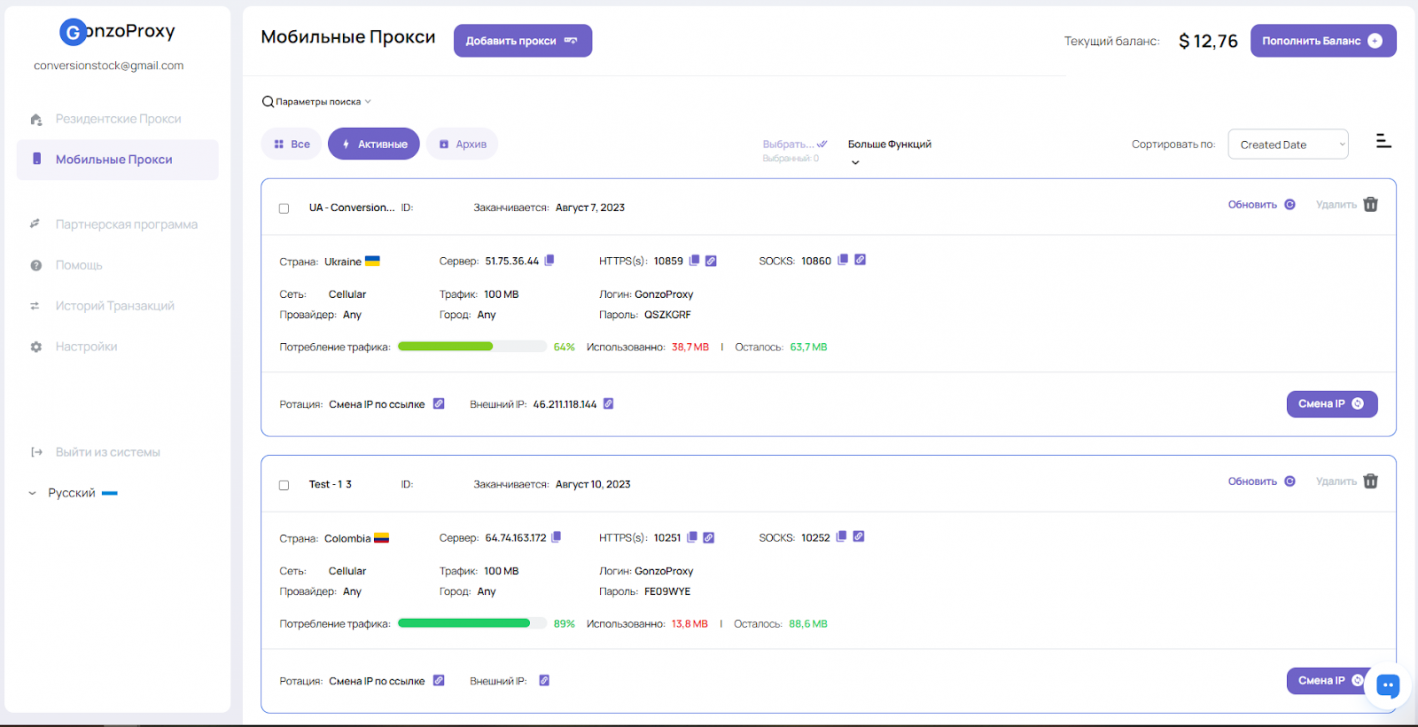
Task: Click trash icon for Test - 1 3 proxy
Action: (1371, 481)
